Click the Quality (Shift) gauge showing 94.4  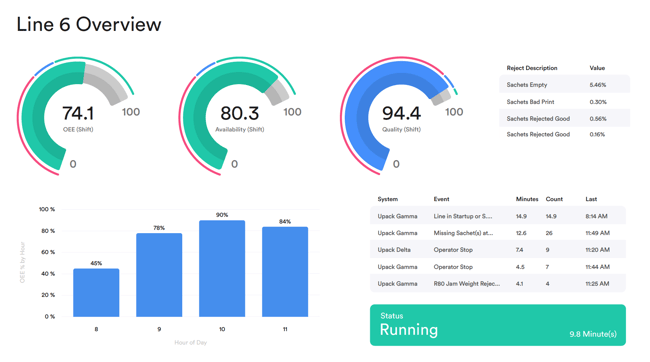click(x=401, y=116)
